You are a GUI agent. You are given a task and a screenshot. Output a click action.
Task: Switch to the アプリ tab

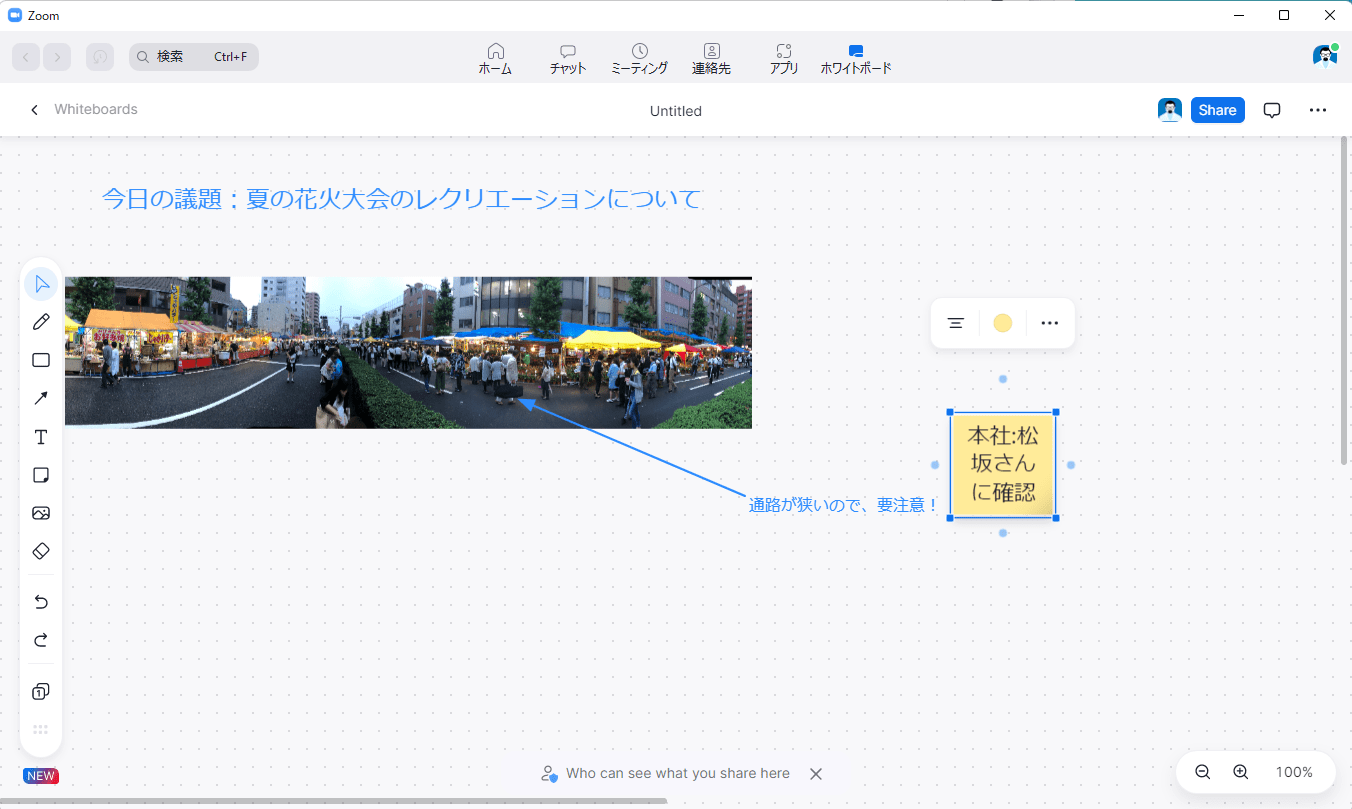784,59
